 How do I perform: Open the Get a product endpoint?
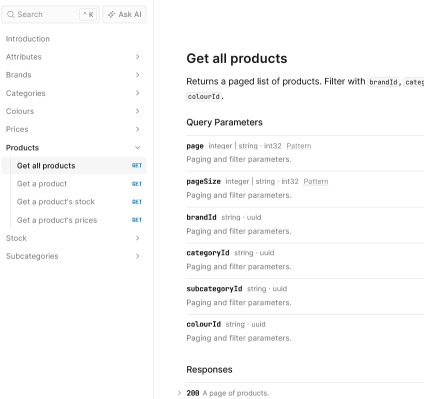(42, 184)
